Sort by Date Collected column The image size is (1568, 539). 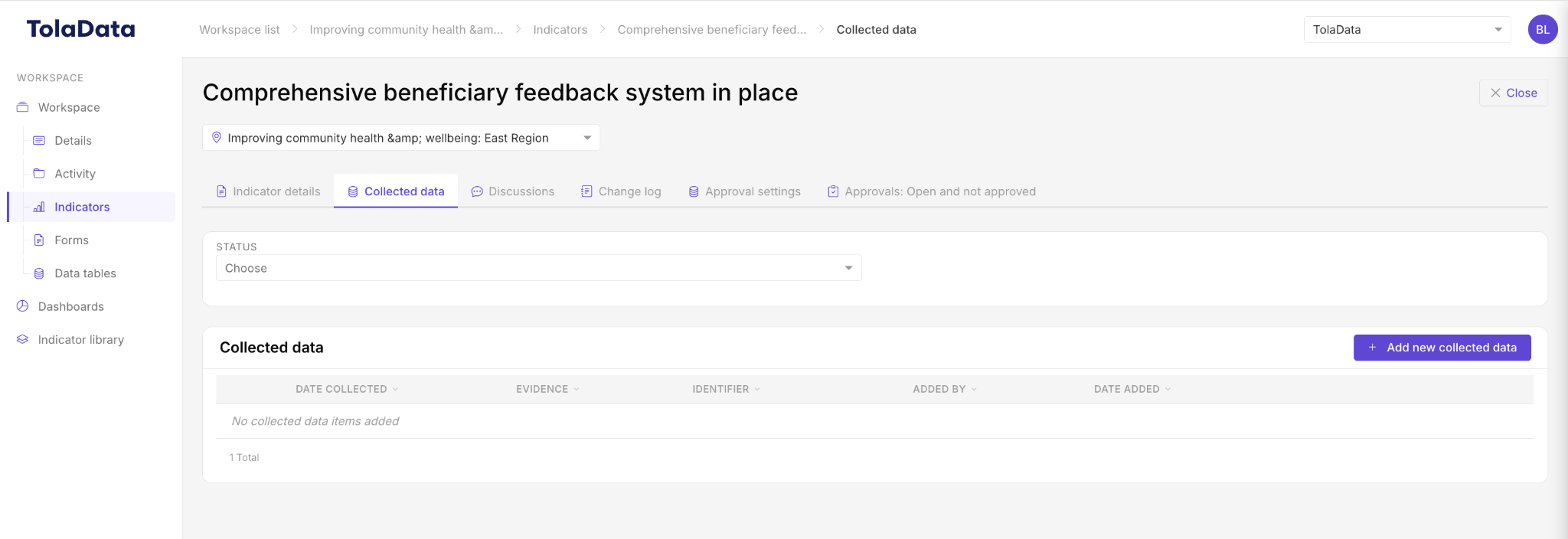(347, 389)
